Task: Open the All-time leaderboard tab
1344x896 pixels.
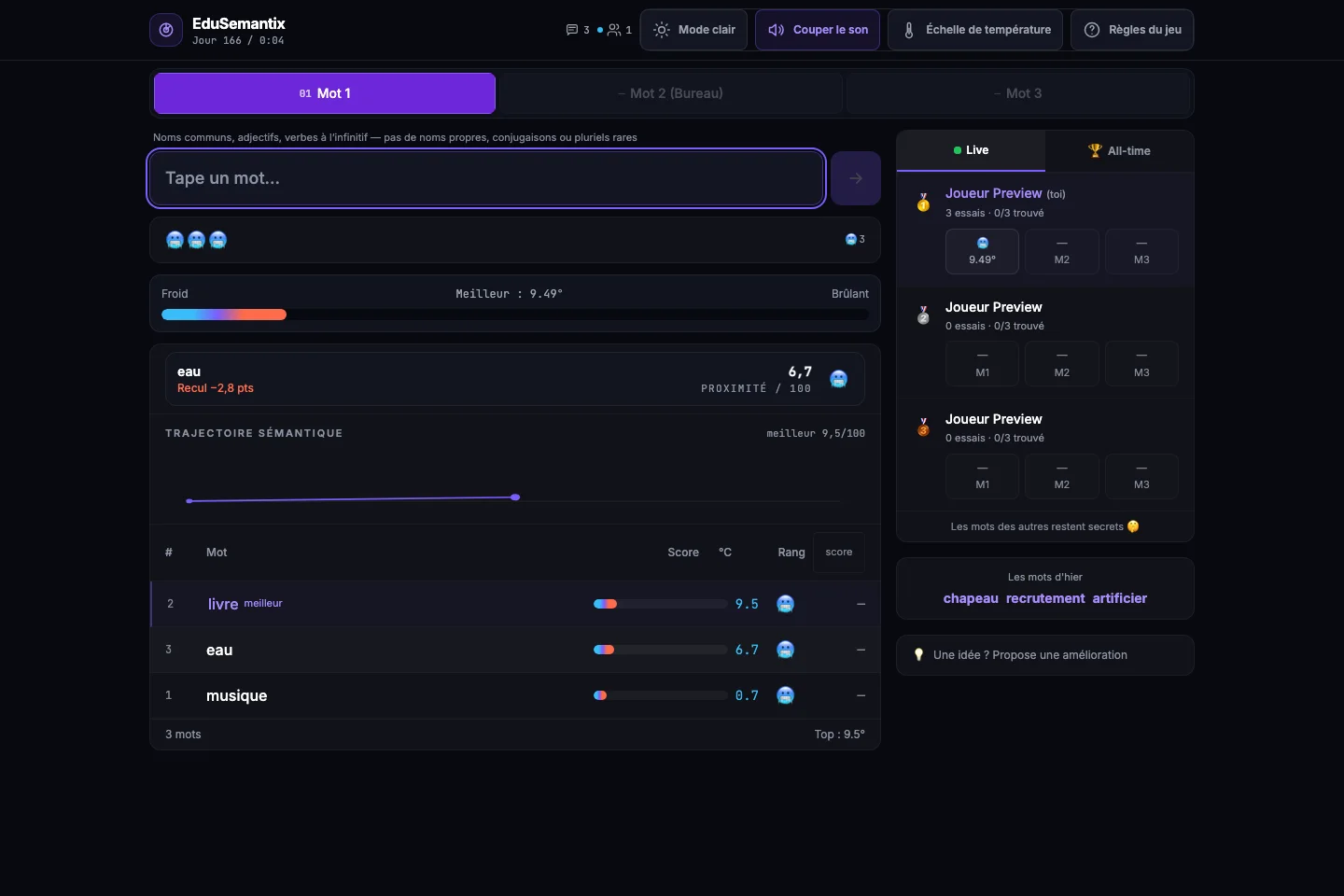Action: coord(1119,150)
